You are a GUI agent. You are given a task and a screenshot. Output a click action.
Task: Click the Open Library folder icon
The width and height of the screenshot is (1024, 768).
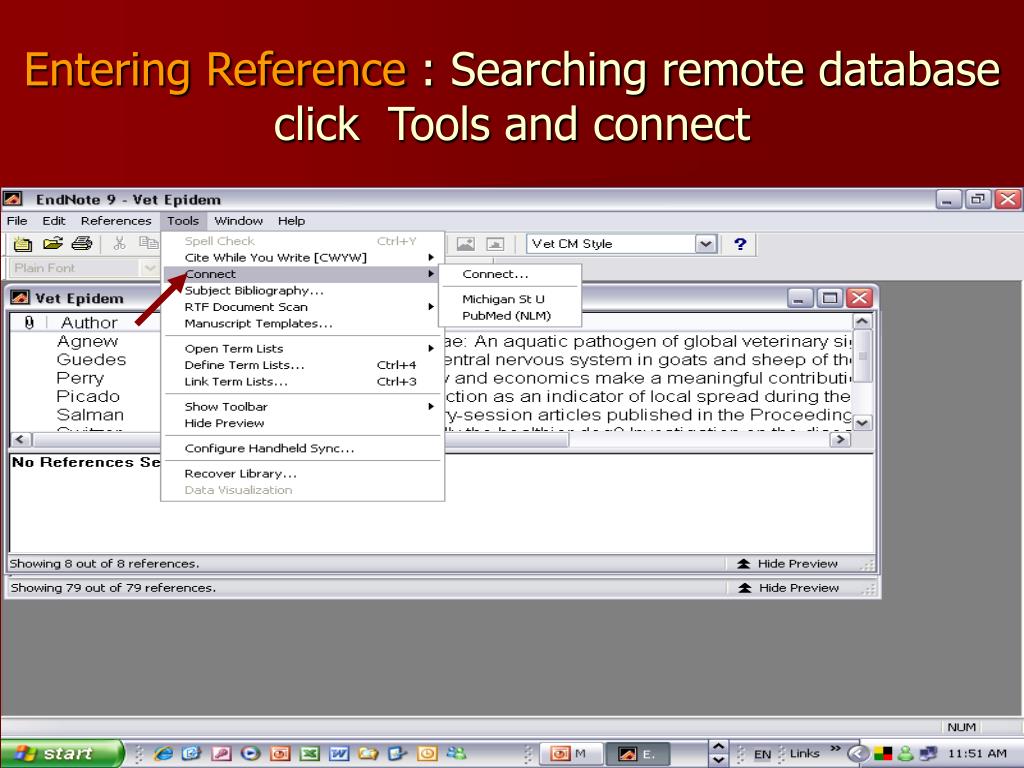(x=51, y=244)
